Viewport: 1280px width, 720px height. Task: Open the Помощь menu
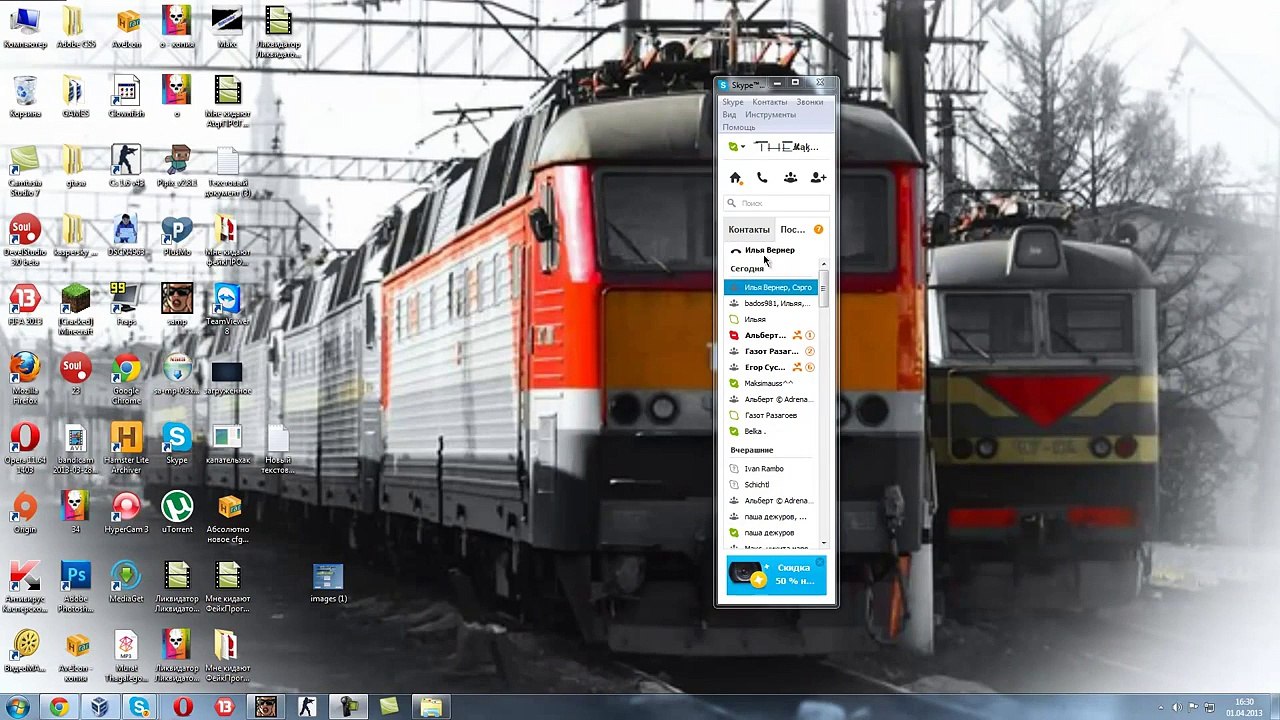tap(739, 127)
